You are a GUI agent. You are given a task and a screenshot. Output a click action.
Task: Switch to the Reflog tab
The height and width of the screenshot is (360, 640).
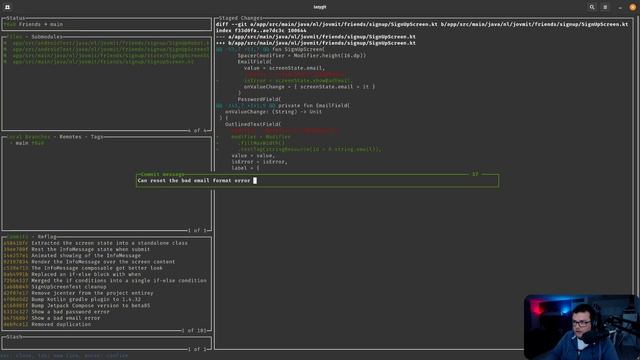point(47,237)
